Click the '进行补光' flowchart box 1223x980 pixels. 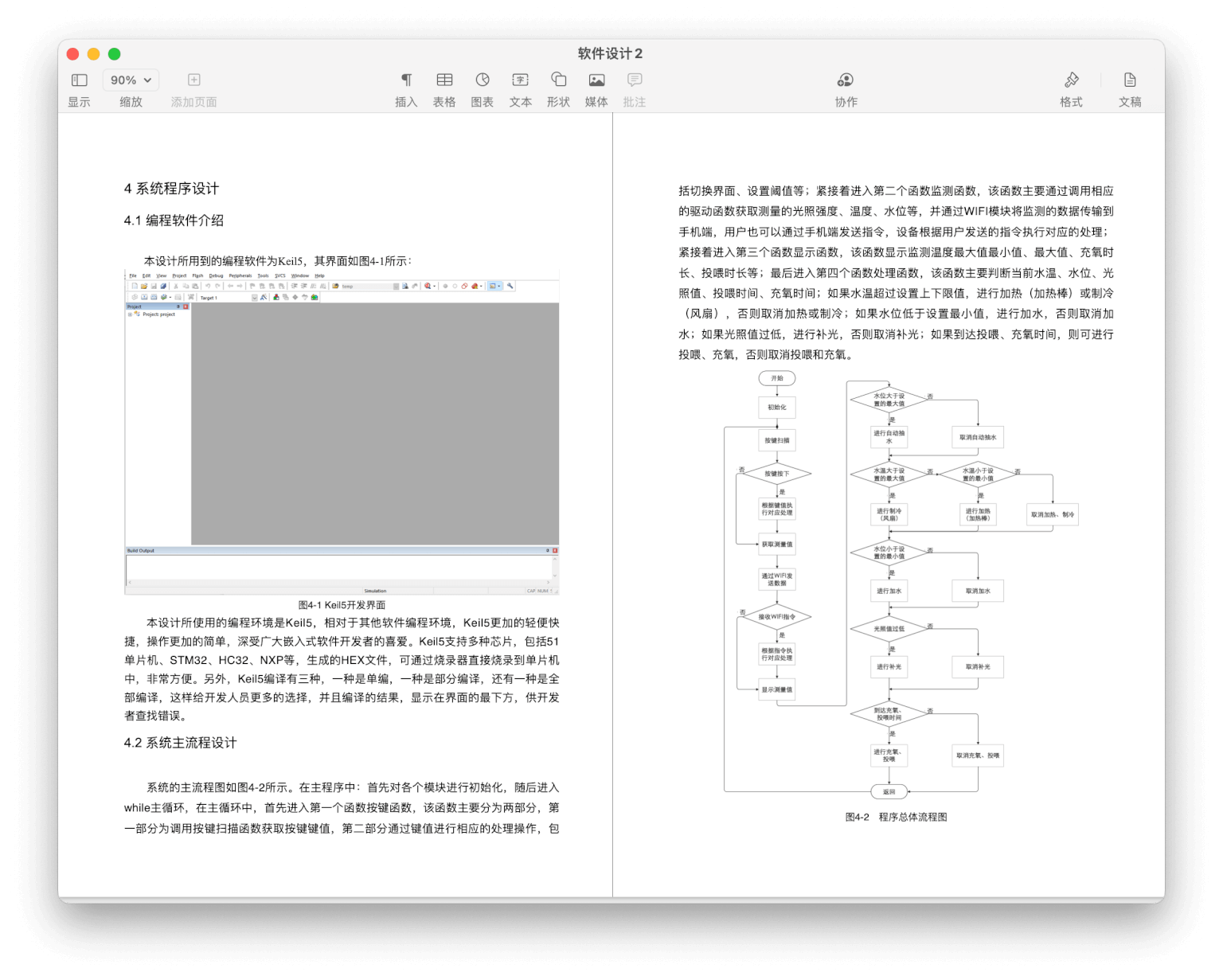pos(889,667)
